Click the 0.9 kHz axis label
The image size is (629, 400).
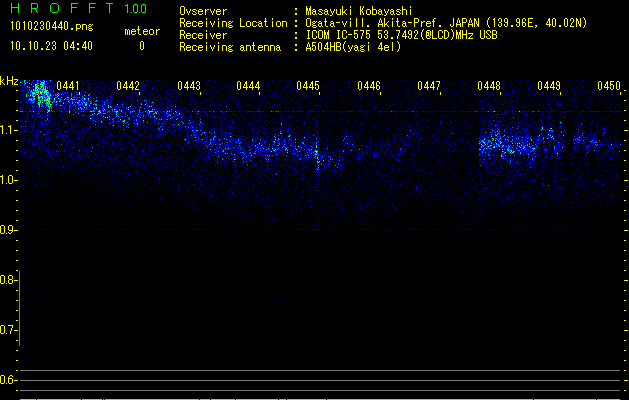[x=8, y=230]
